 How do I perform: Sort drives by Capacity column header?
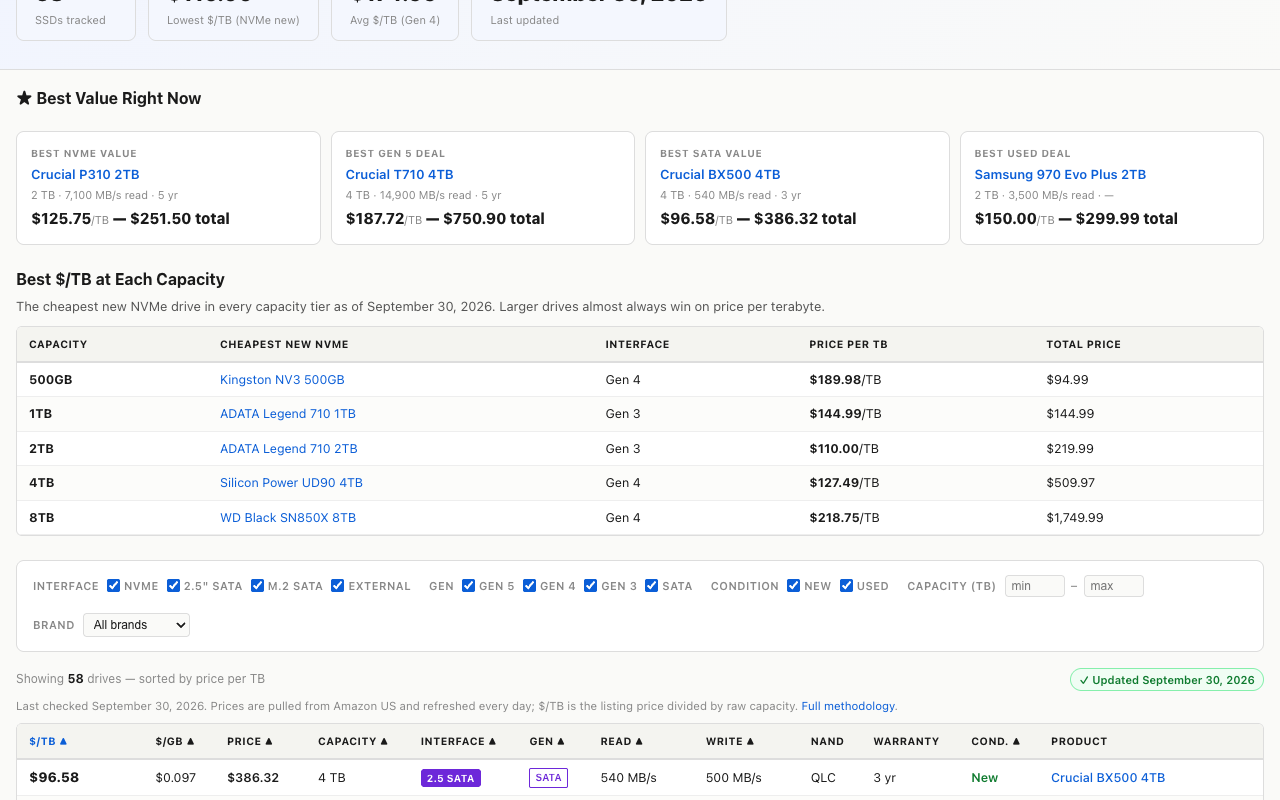point(354,742)
